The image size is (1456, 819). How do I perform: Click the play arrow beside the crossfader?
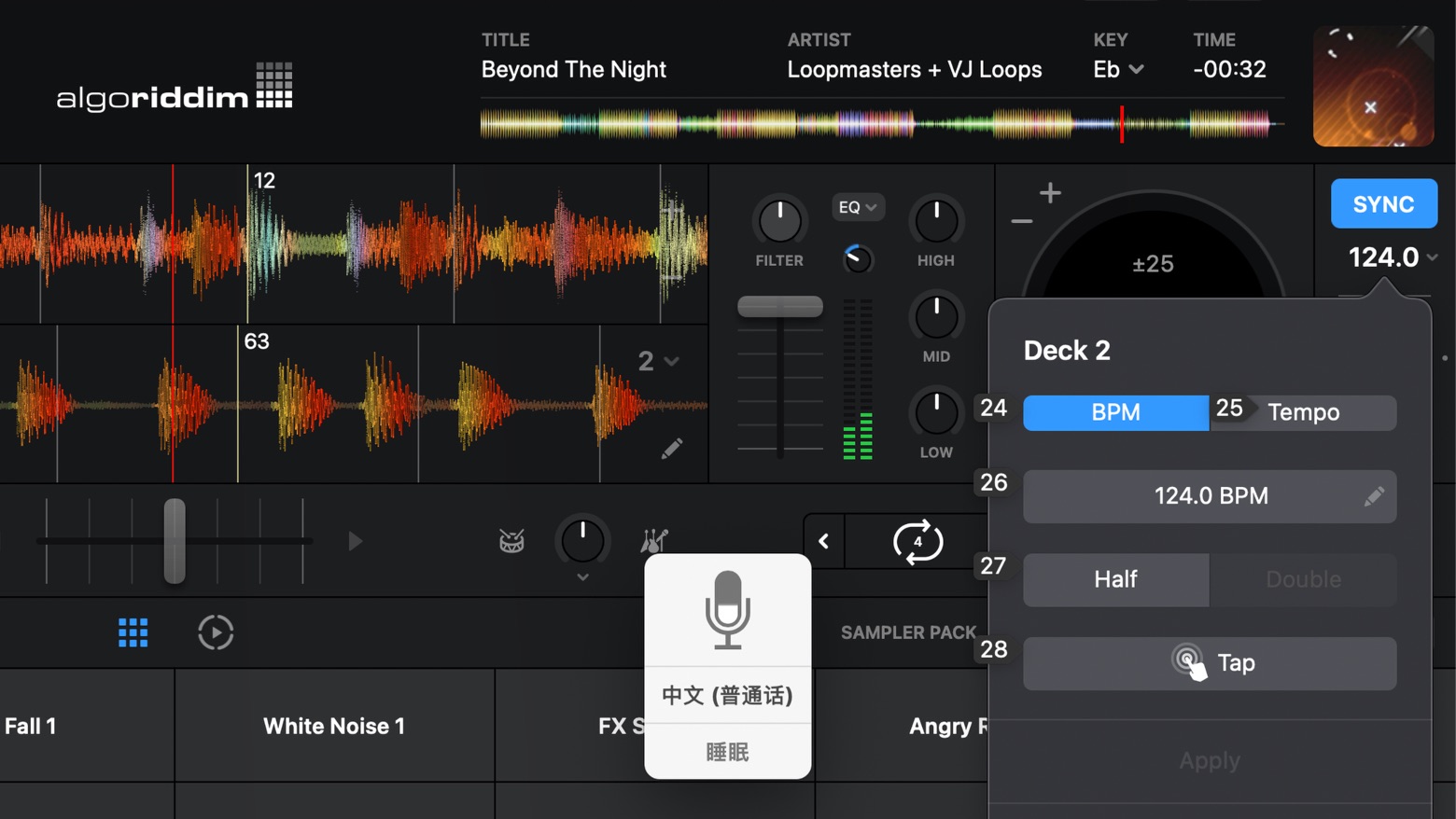point(355,541)
